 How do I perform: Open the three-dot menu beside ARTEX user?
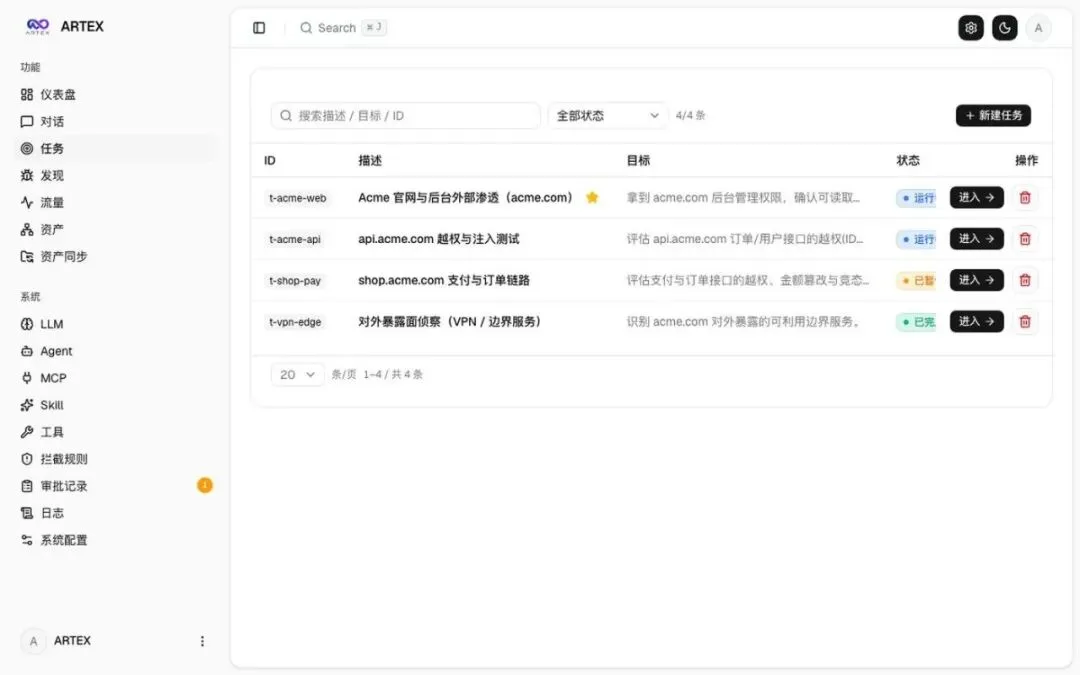coord(202,641)
